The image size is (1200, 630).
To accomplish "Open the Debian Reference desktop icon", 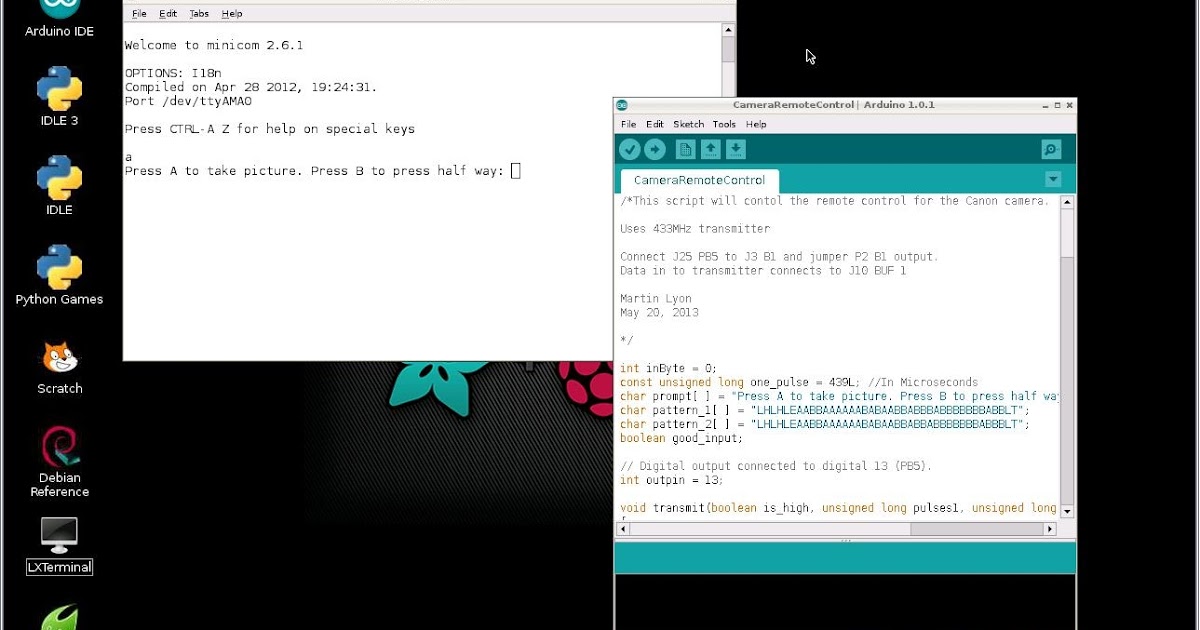I will 58,450.
